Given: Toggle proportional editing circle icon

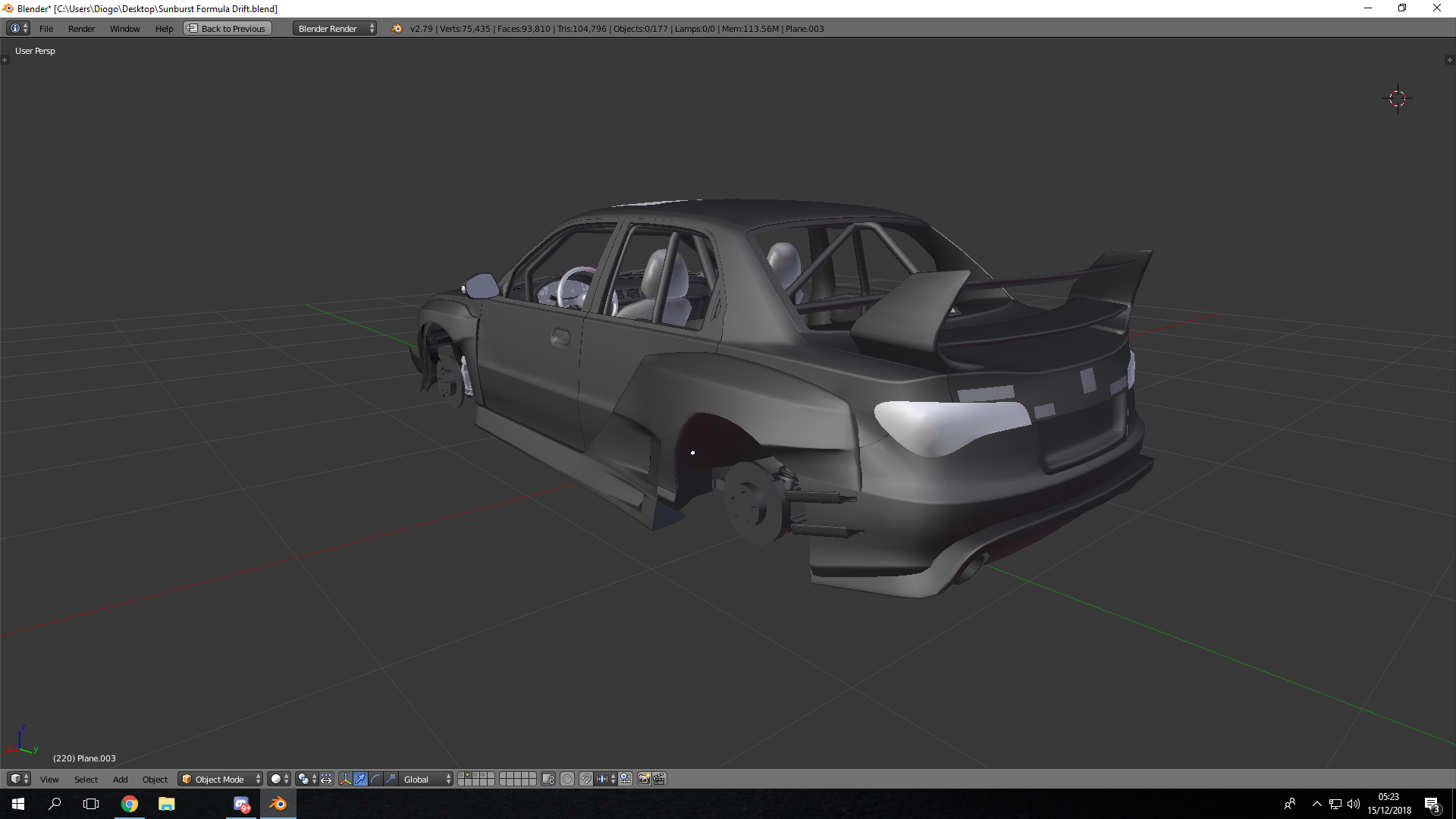Looking at the screenshot, I should (x=567, y=779).
